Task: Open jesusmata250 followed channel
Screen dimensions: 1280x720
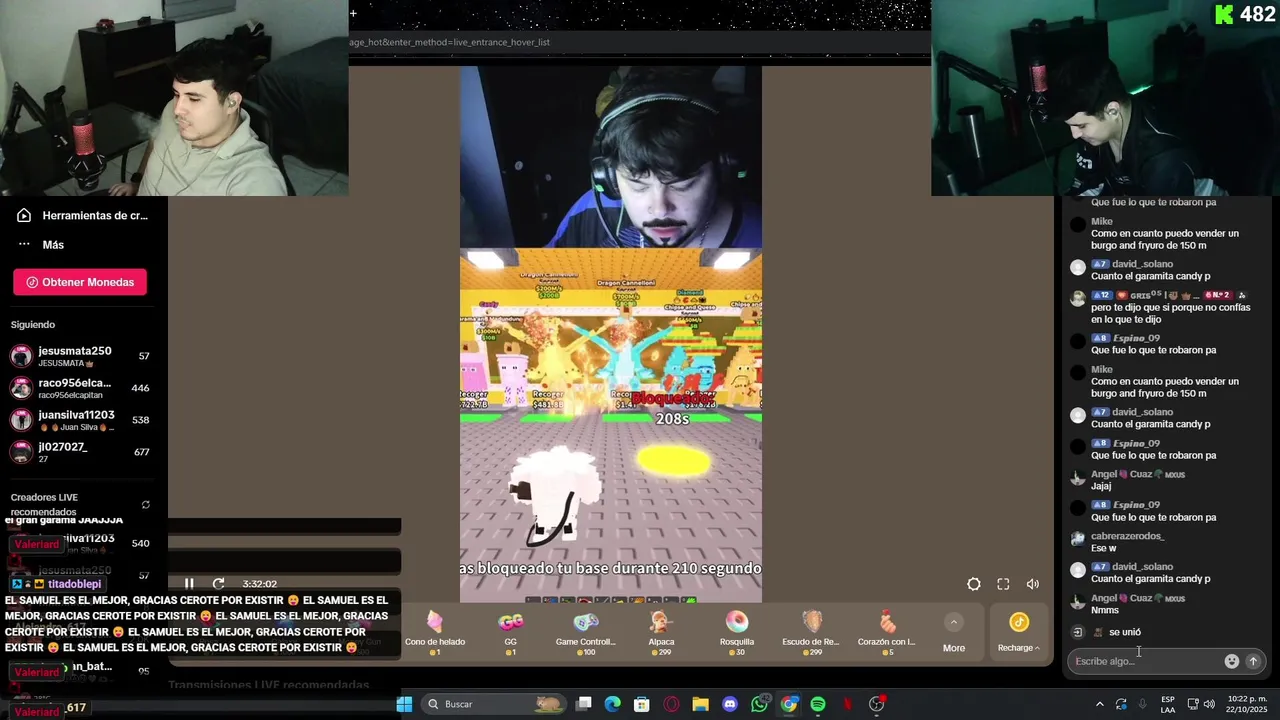Action: pyautogui.click(x=80, y=356)
